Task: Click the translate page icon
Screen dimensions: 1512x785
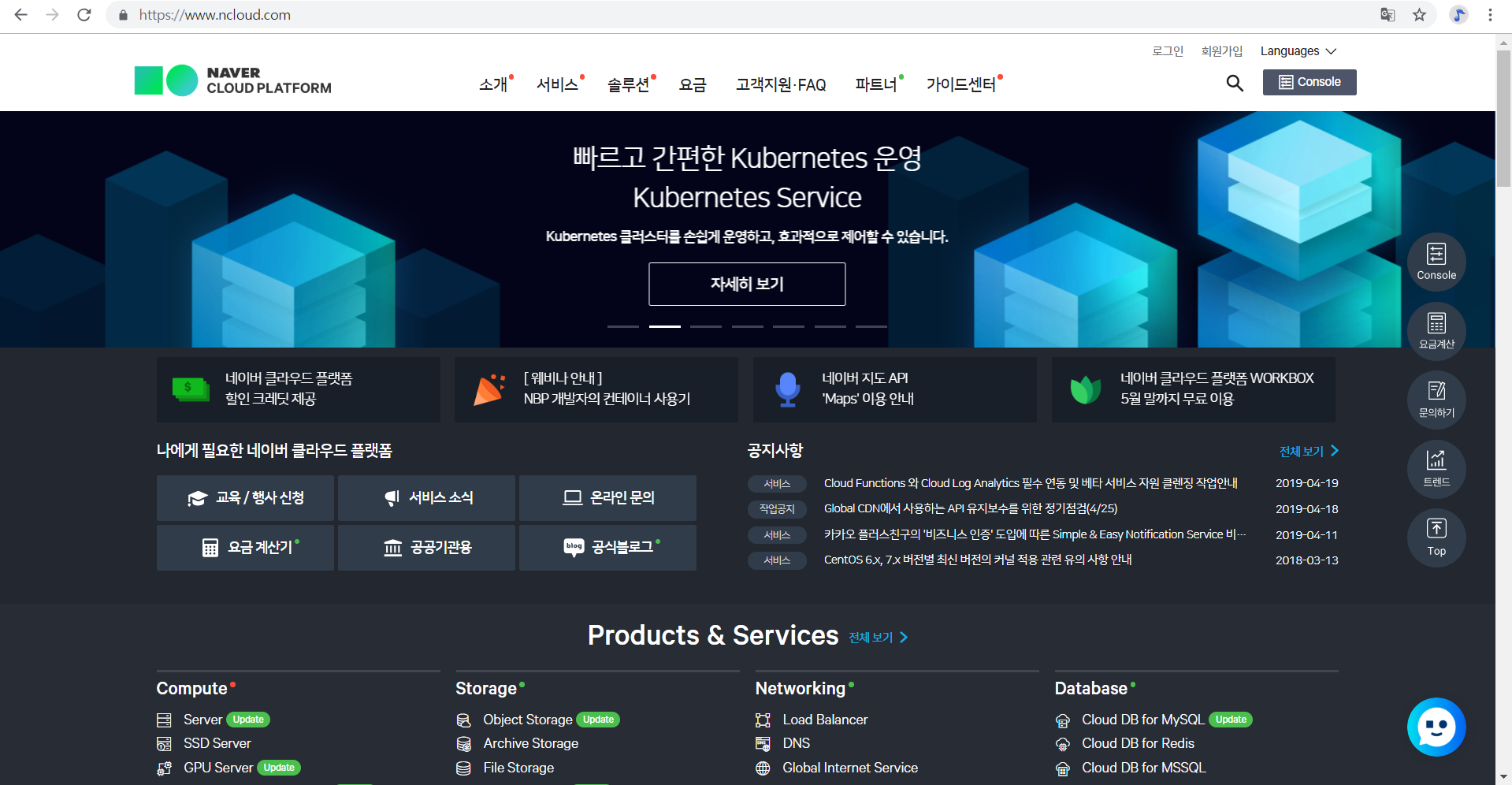Action: click(1388, 15)
